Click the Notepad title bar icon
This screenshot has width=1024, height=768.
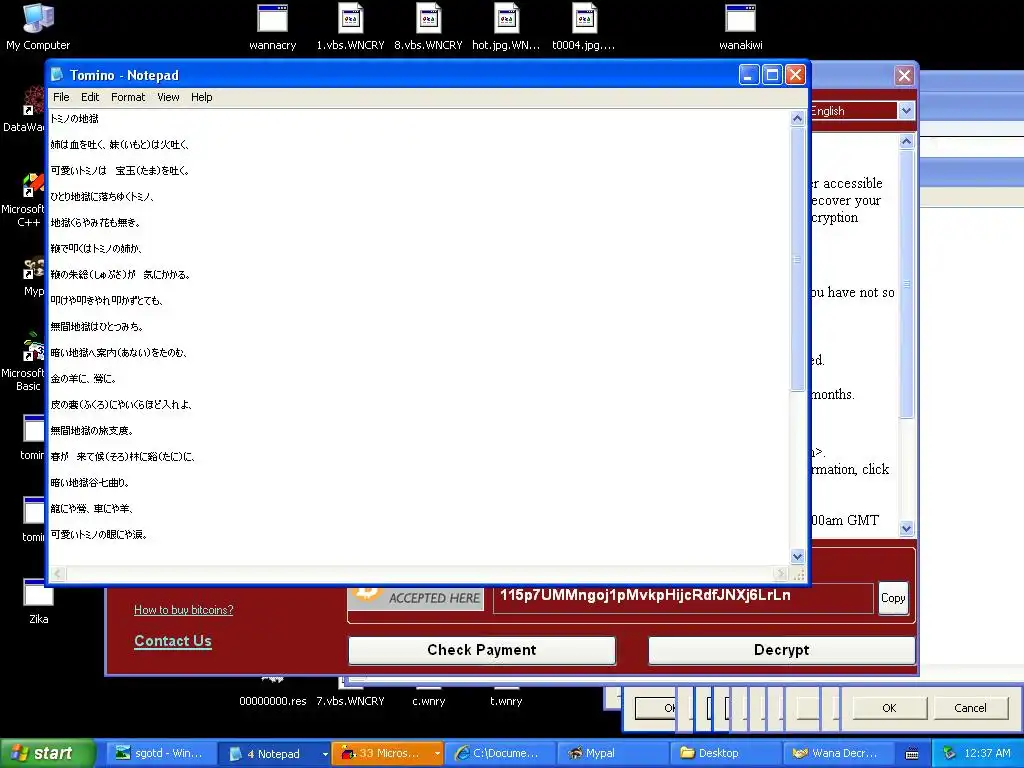click(57, 75)
